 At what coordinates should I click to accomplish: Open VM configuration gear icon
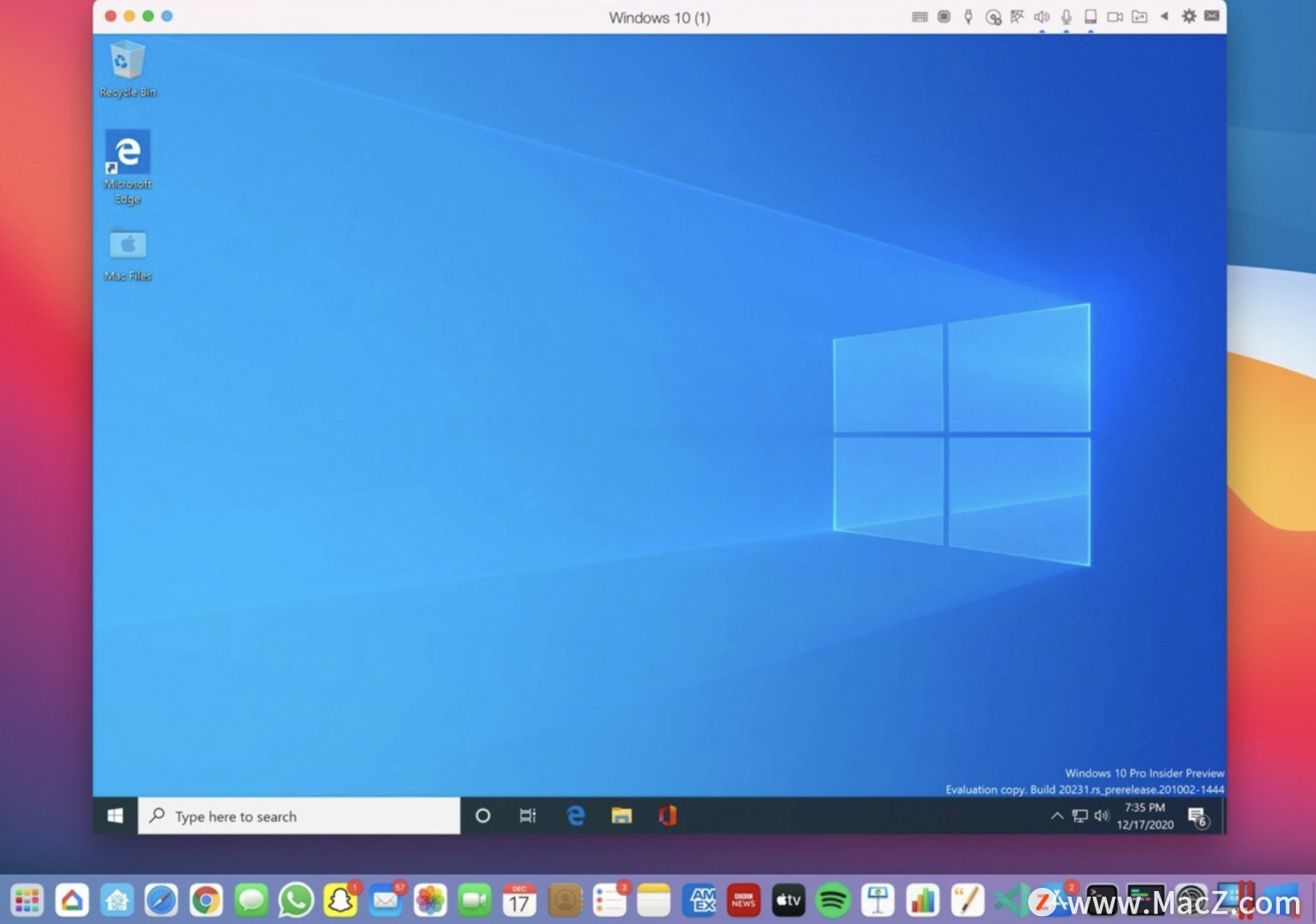point(1188,16)
